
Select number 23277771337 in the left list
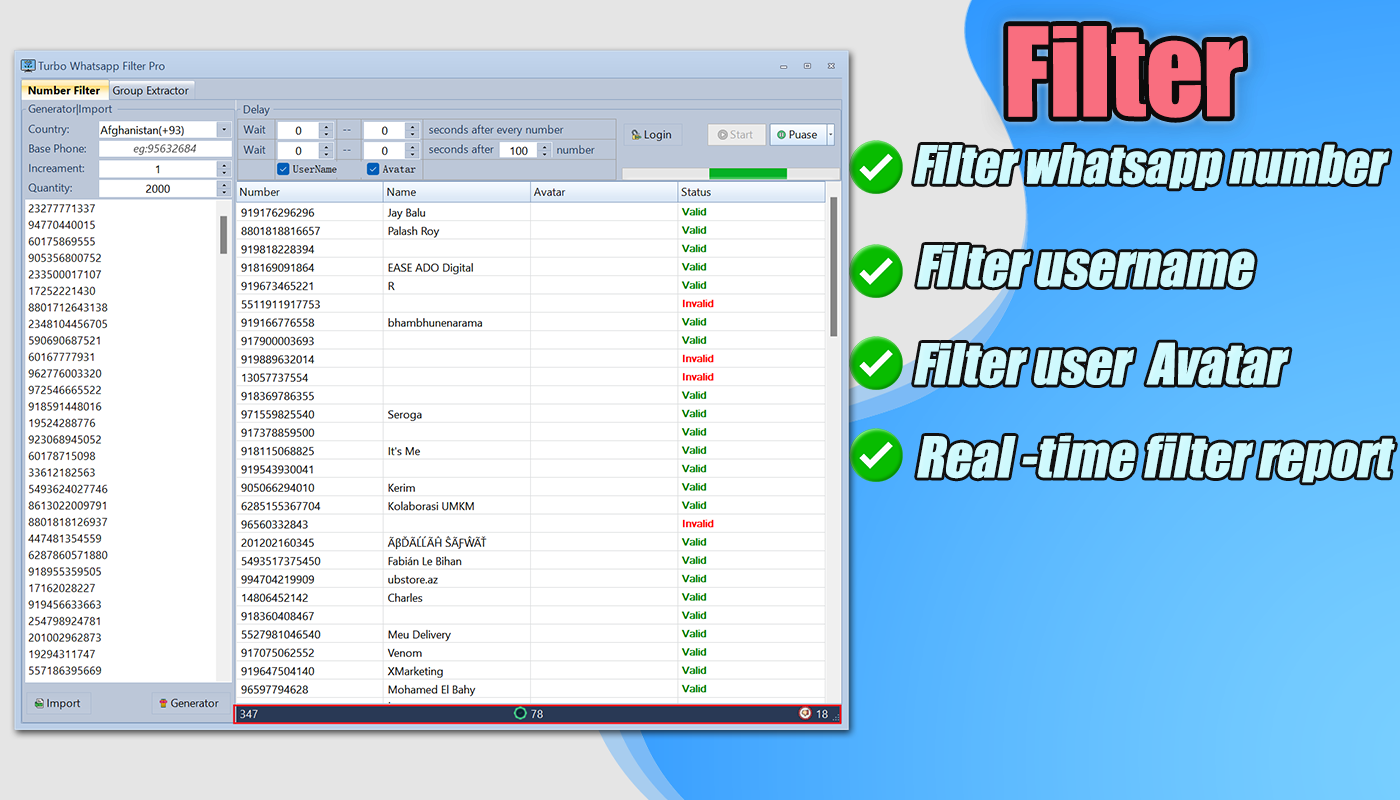62,209
